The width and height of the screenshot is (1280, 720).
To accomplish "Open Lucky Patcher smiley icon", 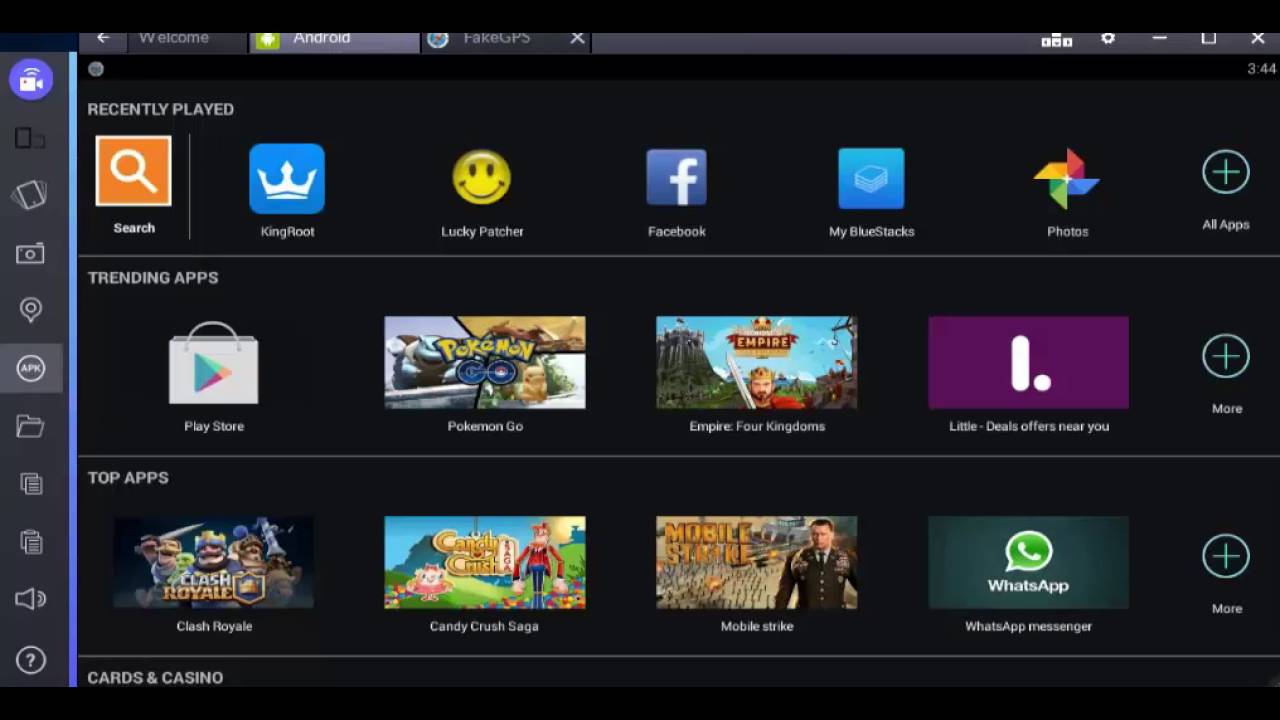I will (482, 178).
